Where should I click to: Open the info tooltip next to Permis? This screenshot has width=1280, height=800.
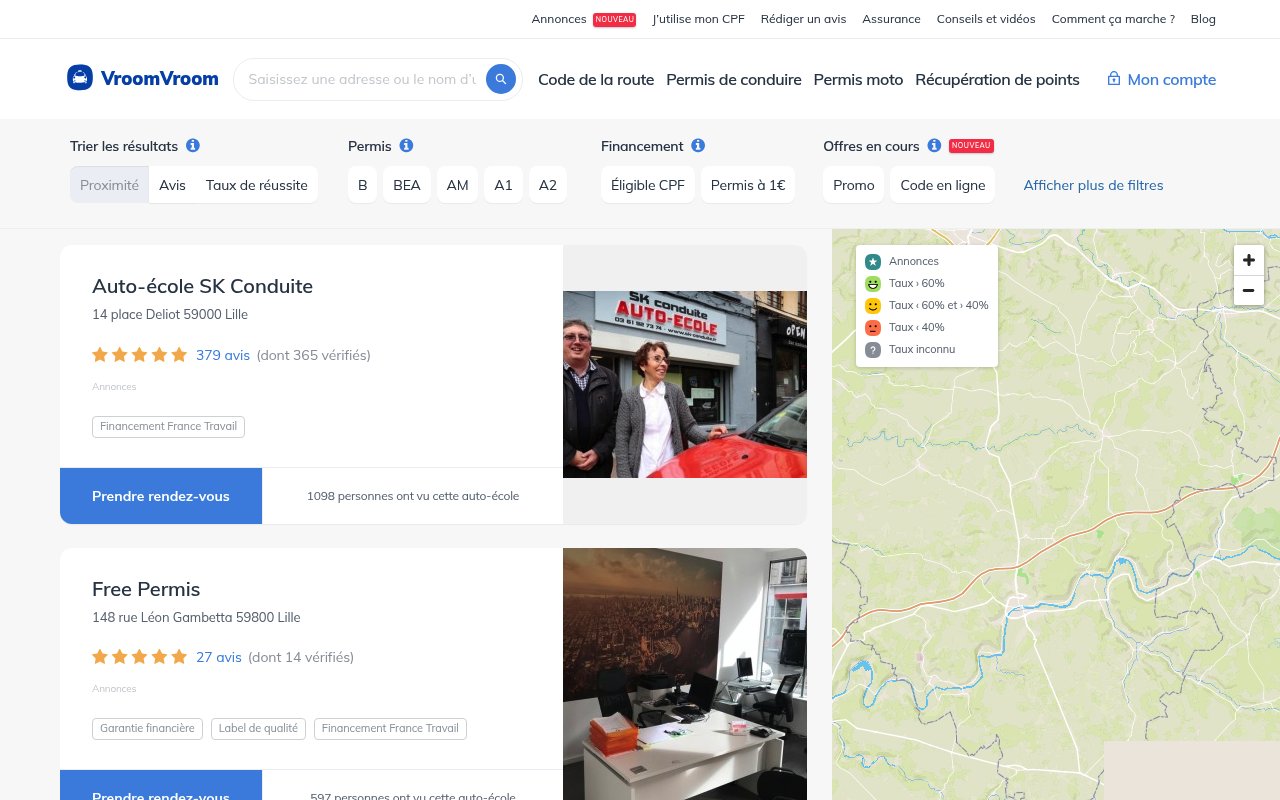(406, 145)
